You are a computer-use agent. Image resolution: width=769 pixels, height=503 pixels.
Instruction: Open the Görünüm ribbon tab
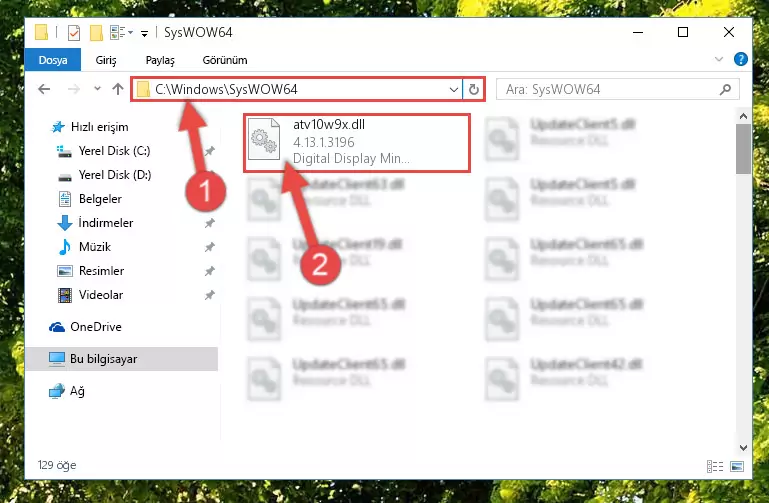[225, 60]
